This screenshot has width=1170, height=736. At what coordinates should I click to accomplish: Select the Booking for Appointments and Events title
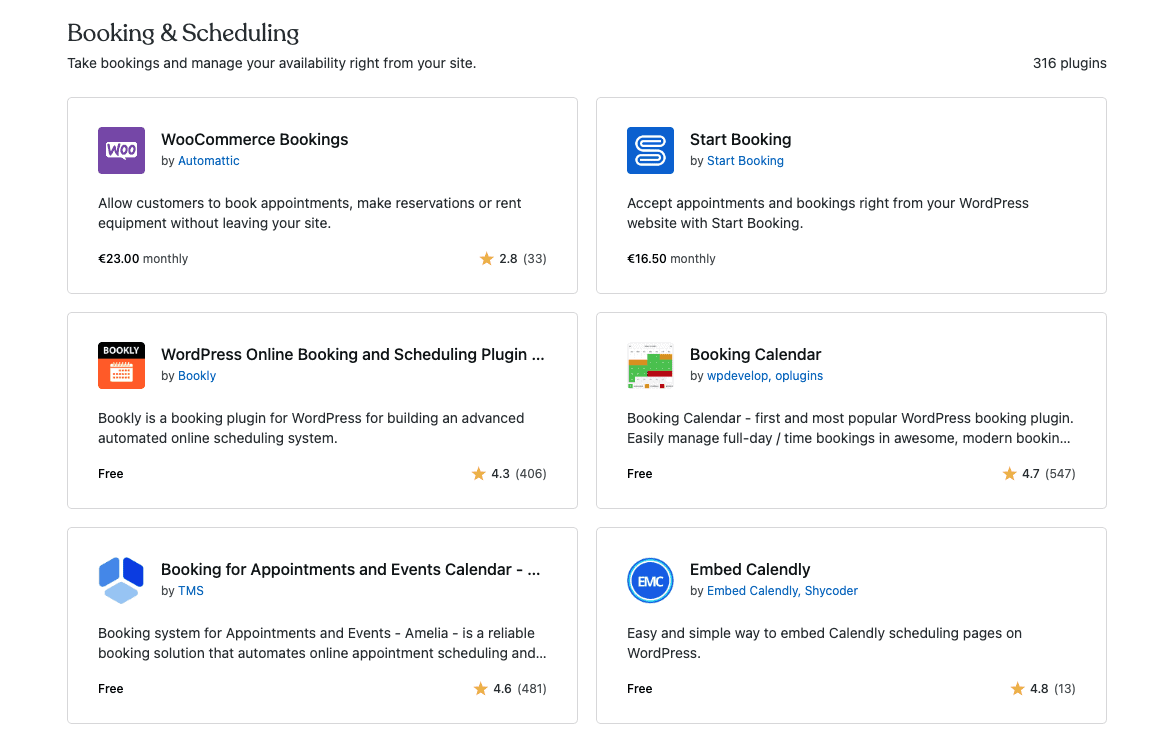coord(350,570)
